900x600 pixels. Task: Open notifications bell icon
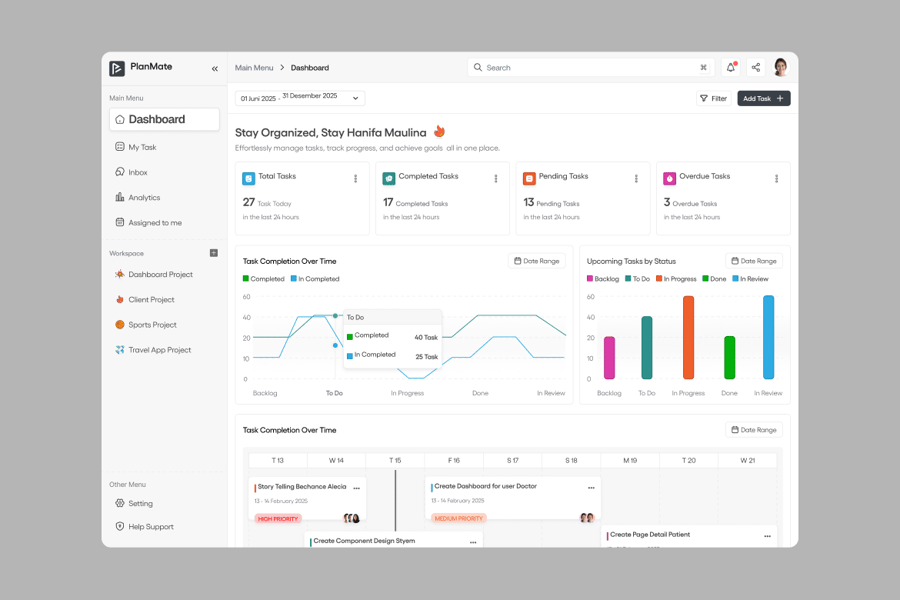(x=730, y=68)
